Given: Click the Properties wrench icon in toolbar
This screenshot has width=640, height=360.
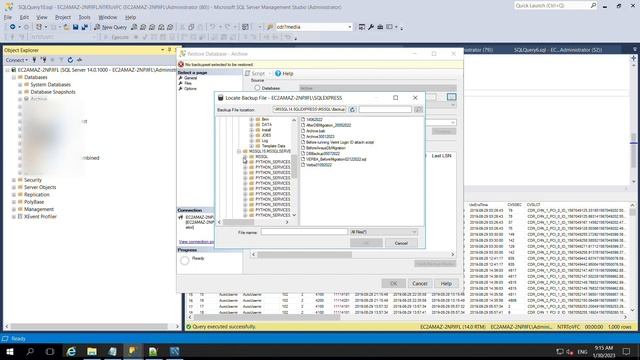Looking at the screenshot, I should [x=371, y=27].
